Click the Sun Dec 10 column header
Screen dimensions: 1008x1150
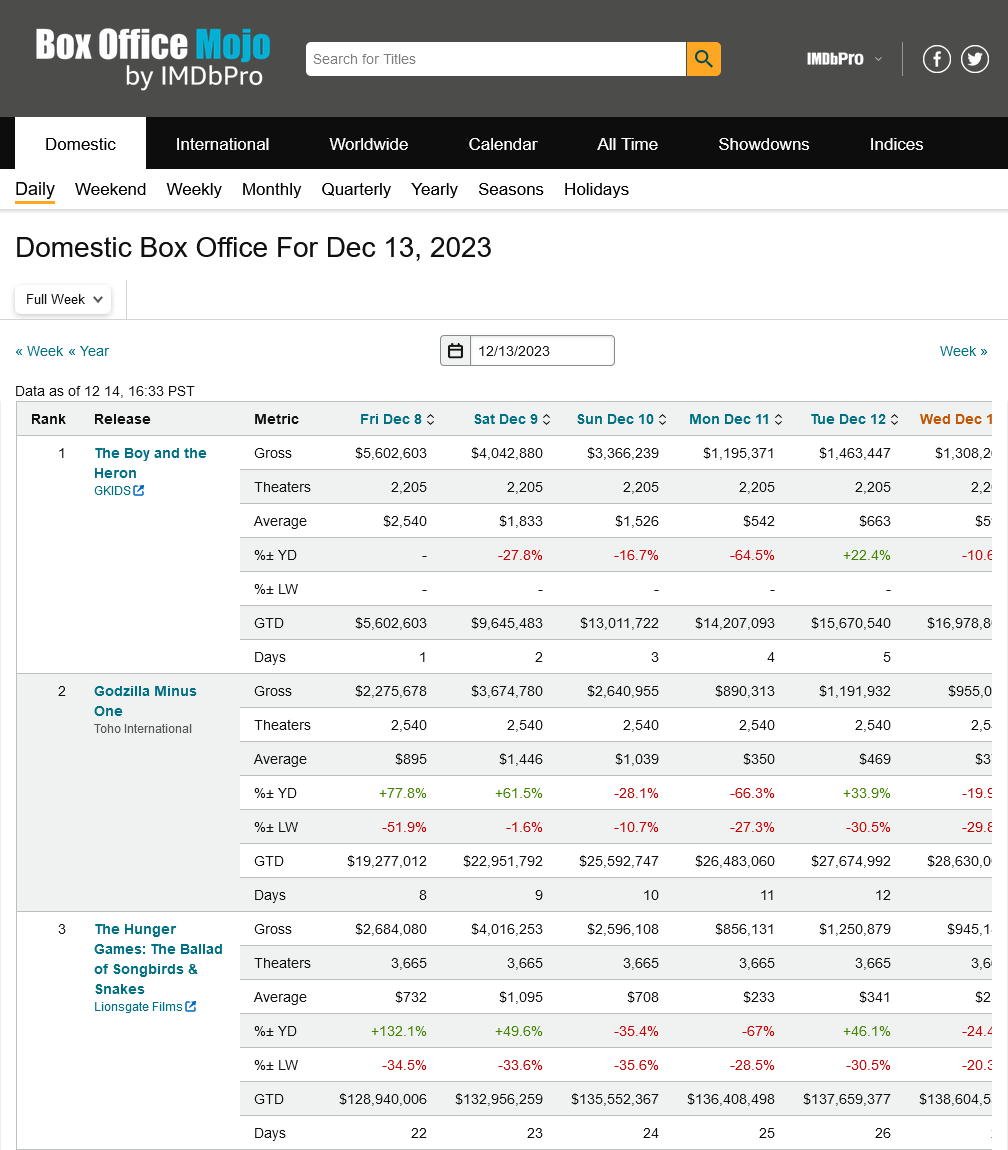pos(616,420)
